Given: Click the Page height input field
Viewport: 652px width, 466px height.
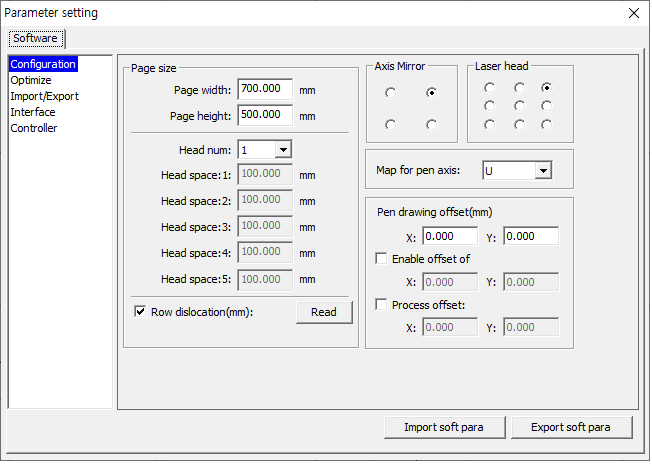Looking at the screenshot, I should (265, 115).
